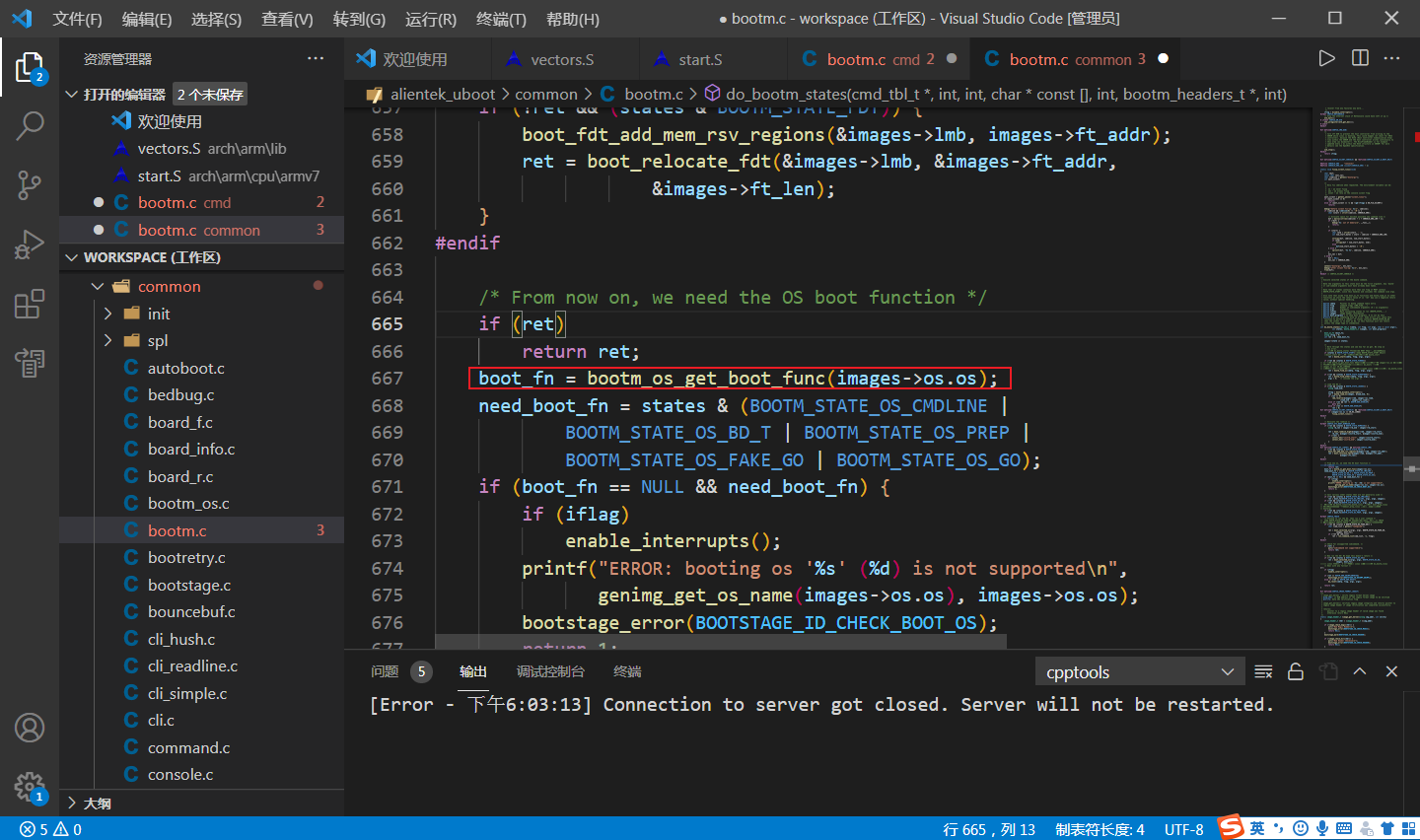The height and width of the screenshot is (840, 1420).
Task: Click the 制表符长度: 4 status item
Action: coord(1100,829)
